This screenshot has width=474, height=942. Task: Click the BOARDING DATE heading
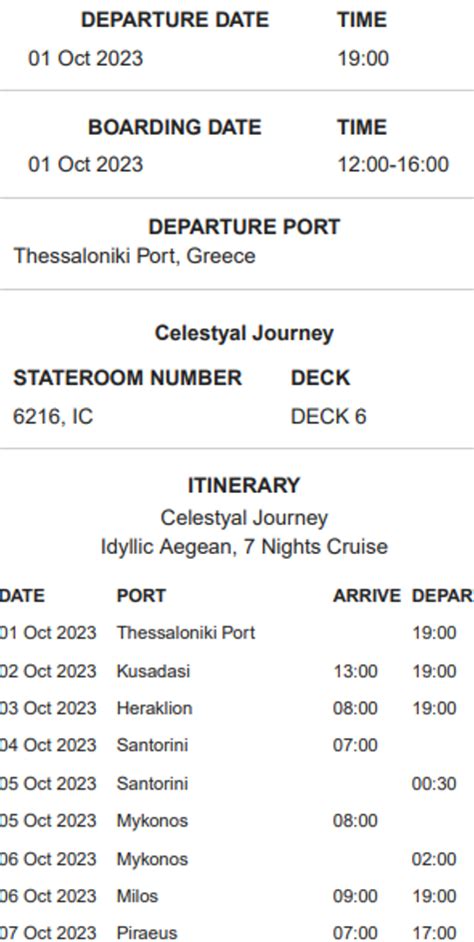click(175, 127)
